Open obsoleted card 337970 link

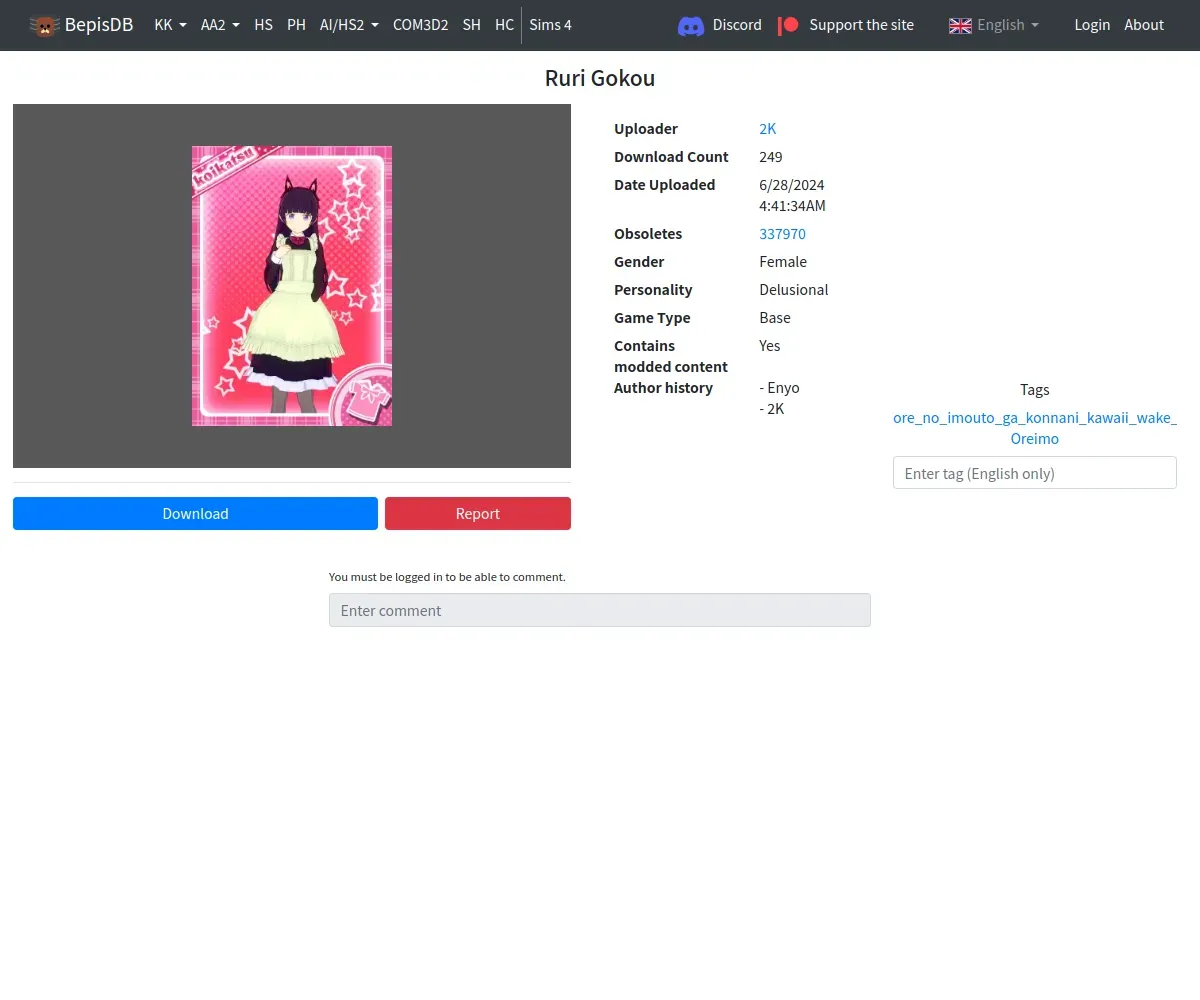point(782,234)
